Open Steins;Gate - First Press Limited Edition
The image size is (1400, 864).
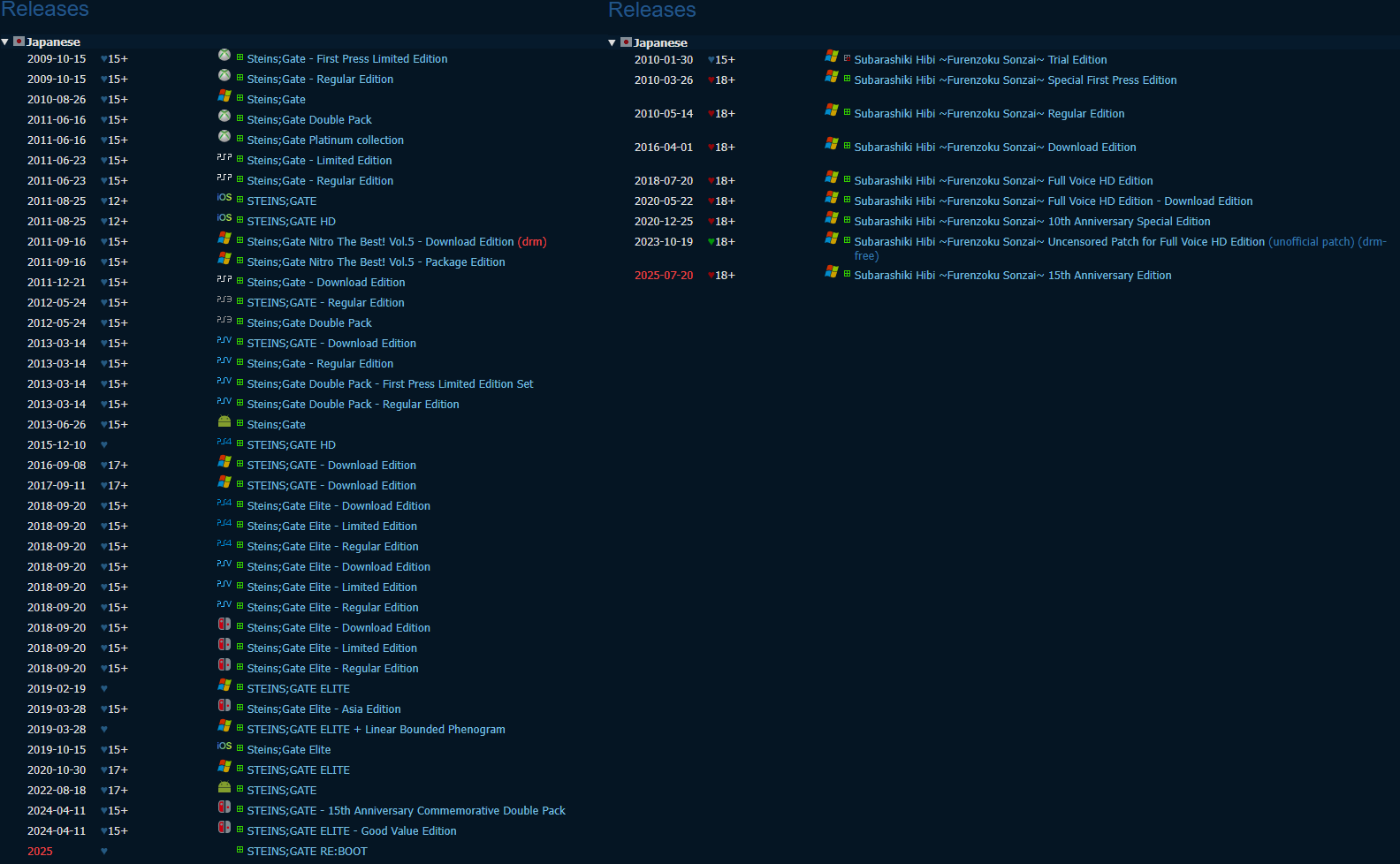coord(347,59)
